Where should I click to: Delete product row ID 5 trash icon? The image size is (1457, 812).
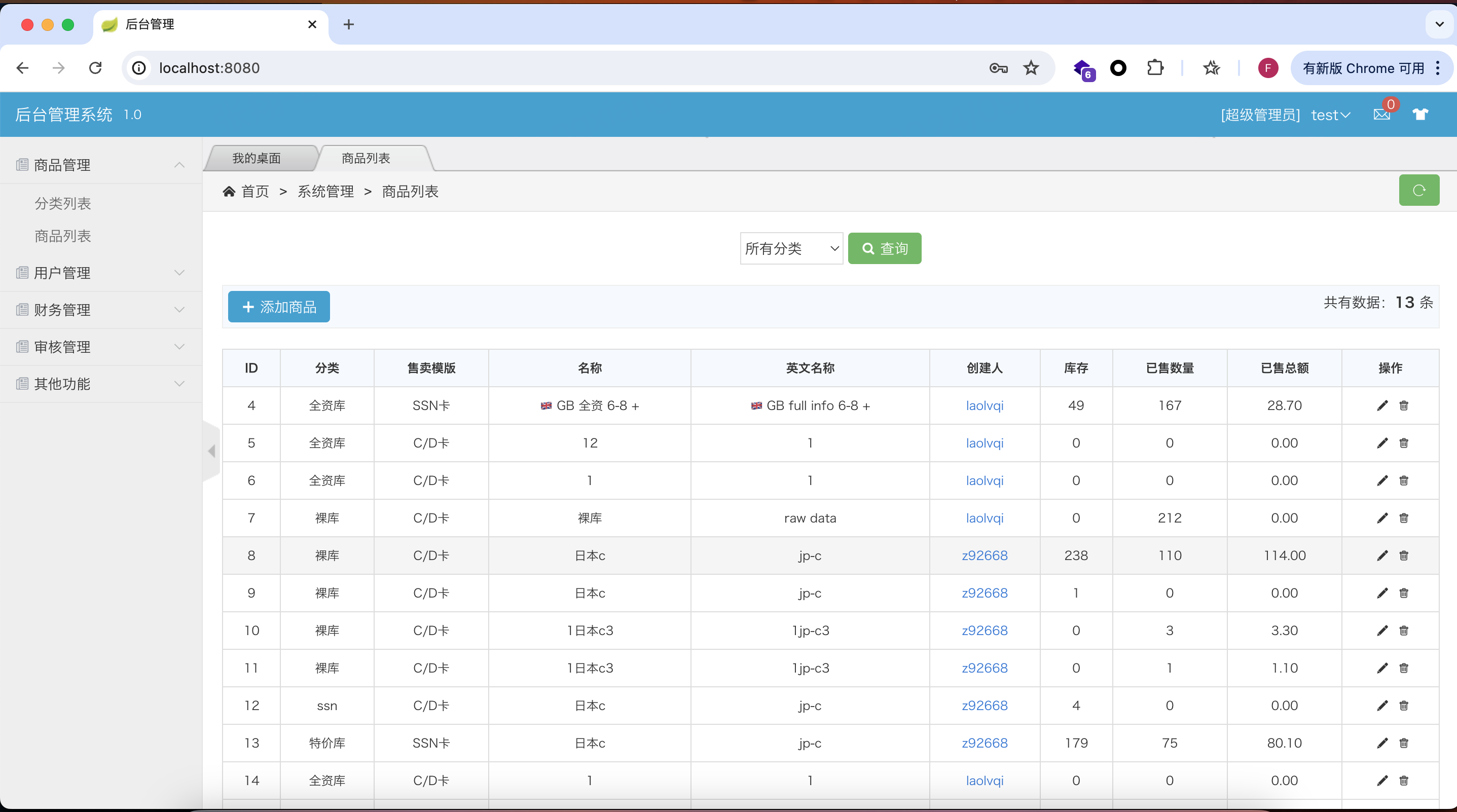click(x=1404, y=443)
